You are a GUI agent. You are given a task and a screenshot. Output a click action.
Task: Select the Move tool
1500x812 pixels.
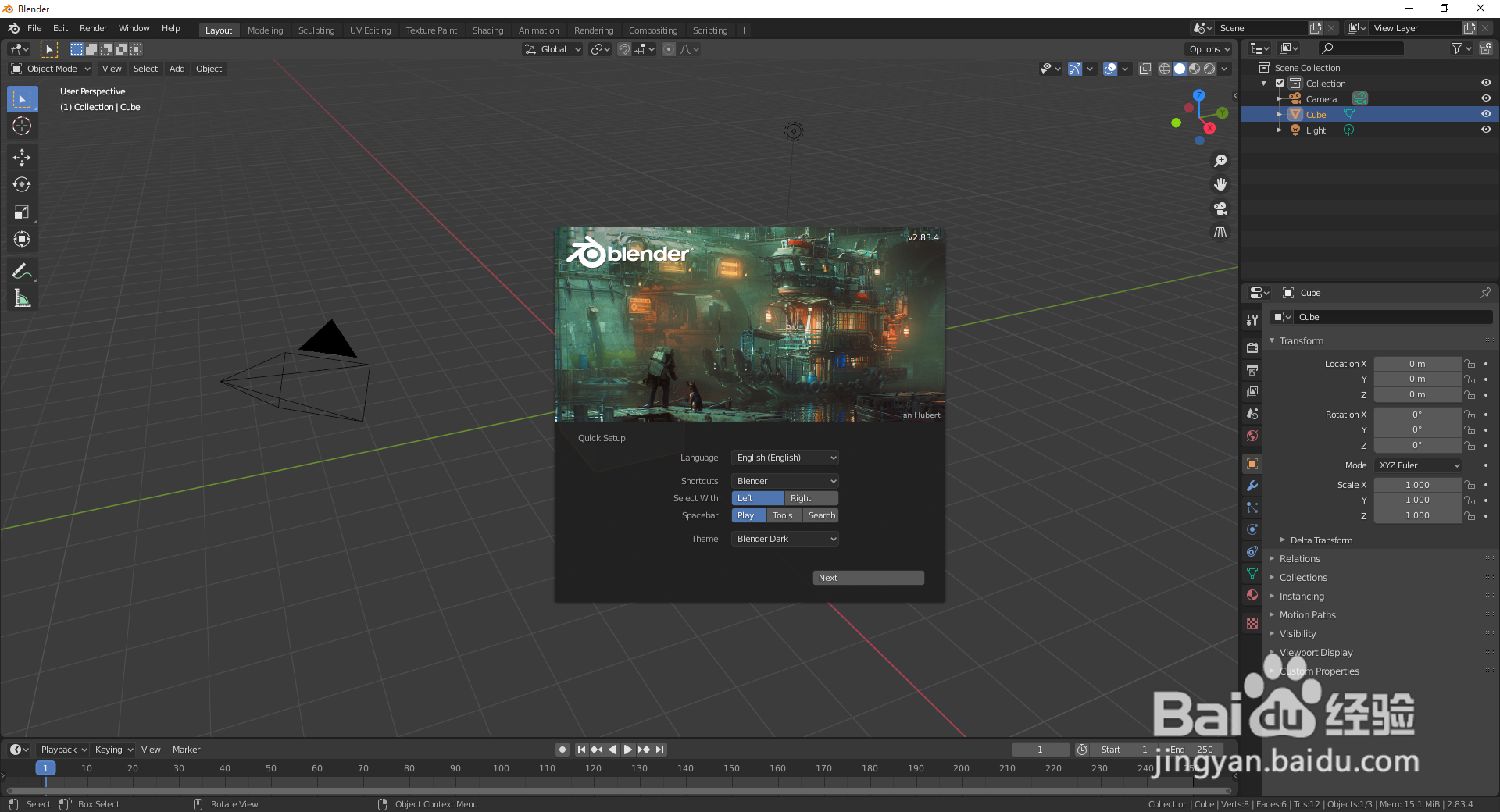22,157
